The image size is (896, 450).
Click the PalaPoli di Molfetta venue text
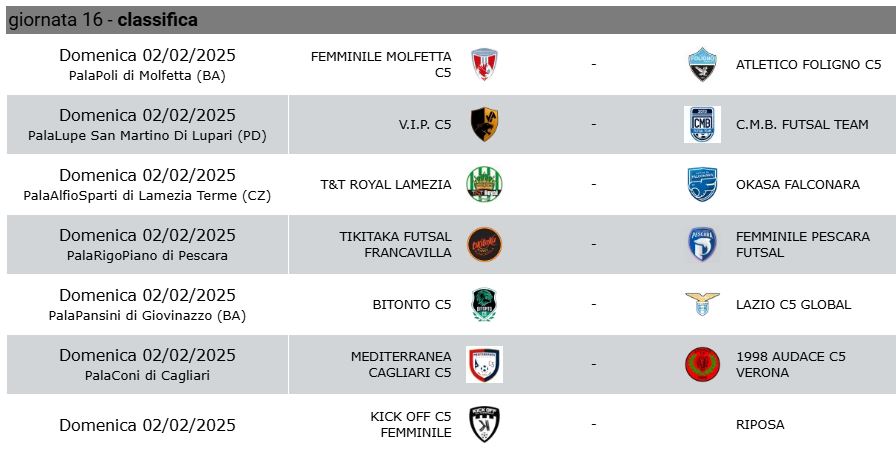pos(147,75)
